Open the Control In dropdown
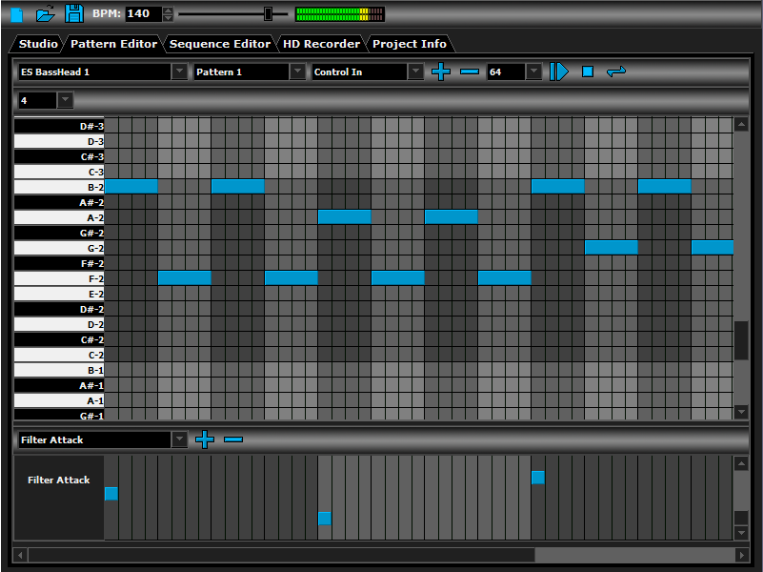 415,72
